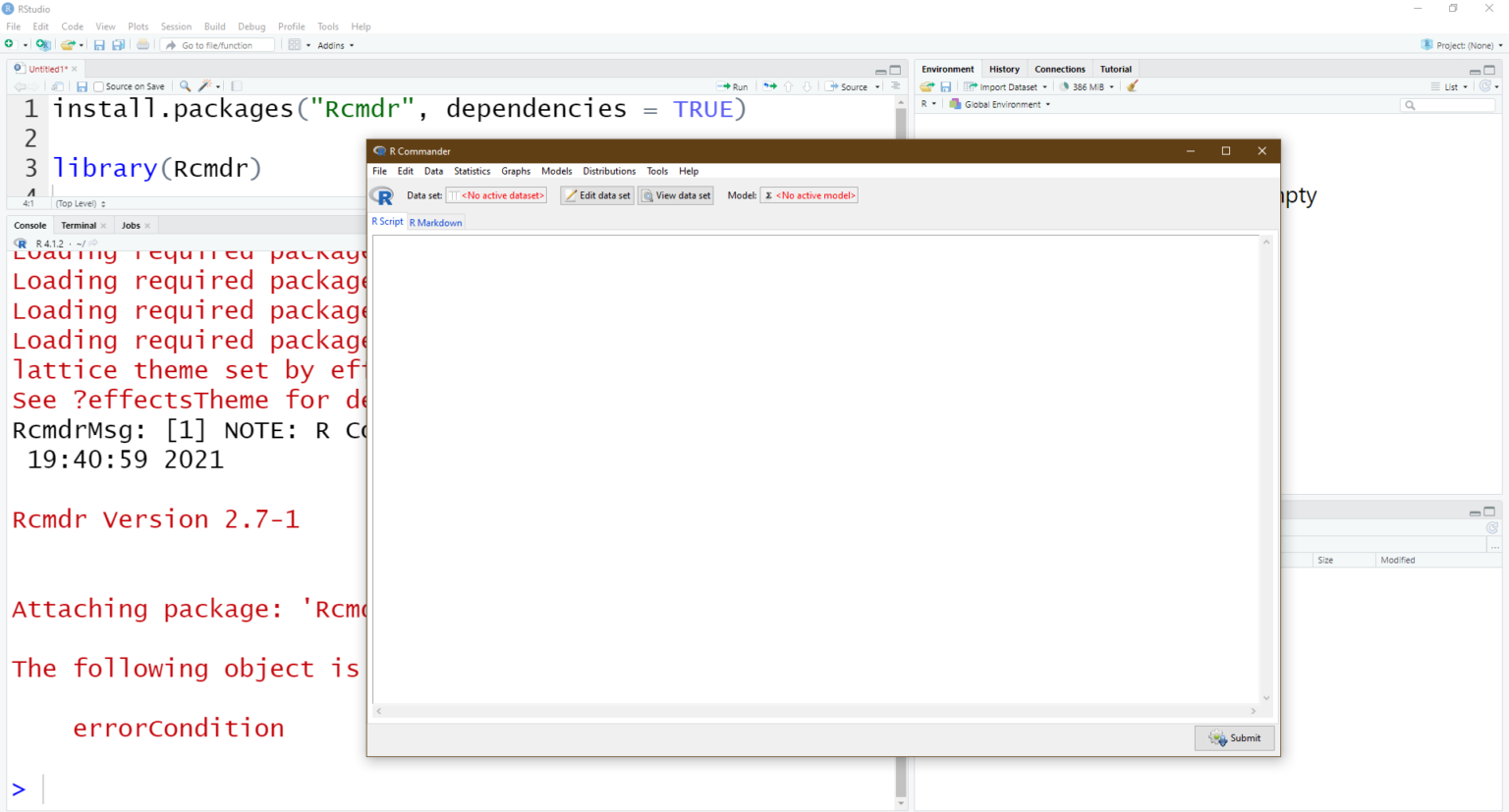1509x812 pixels.
Task: Switch to the History tab
Action: click(x=1004, y=69)
